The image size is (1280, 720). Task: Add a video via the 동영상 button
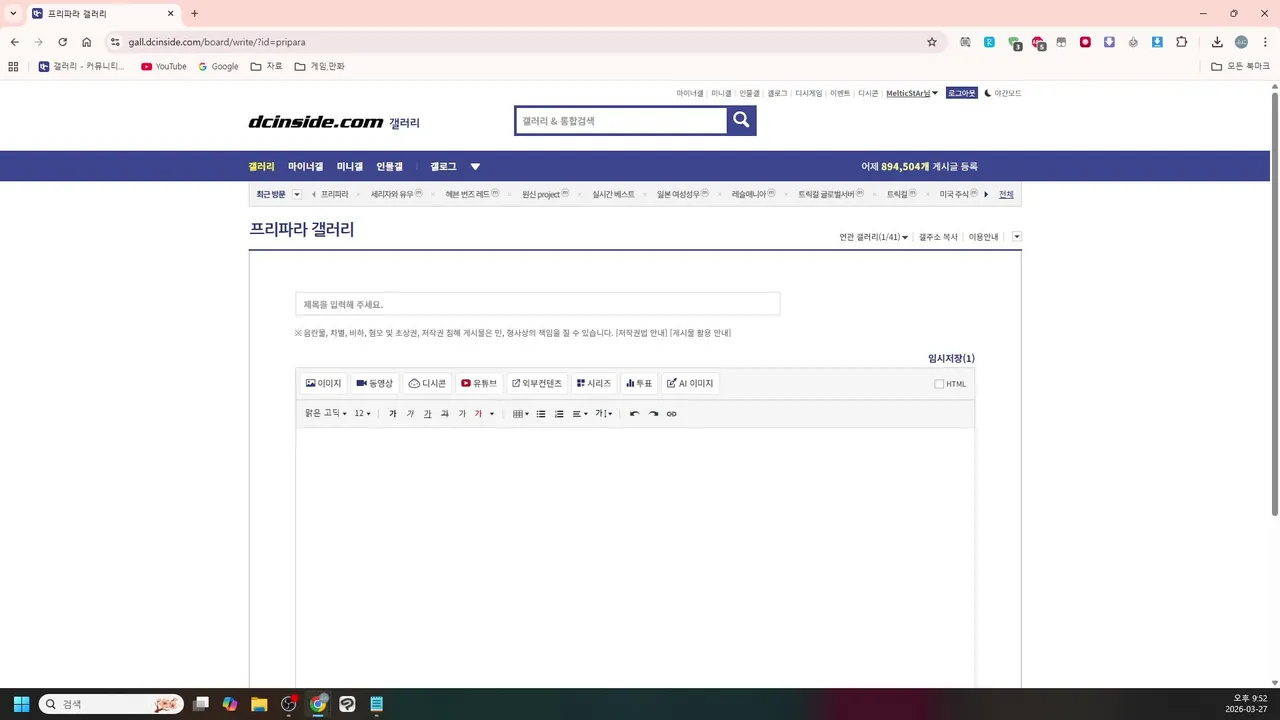(x=375, y=383)
